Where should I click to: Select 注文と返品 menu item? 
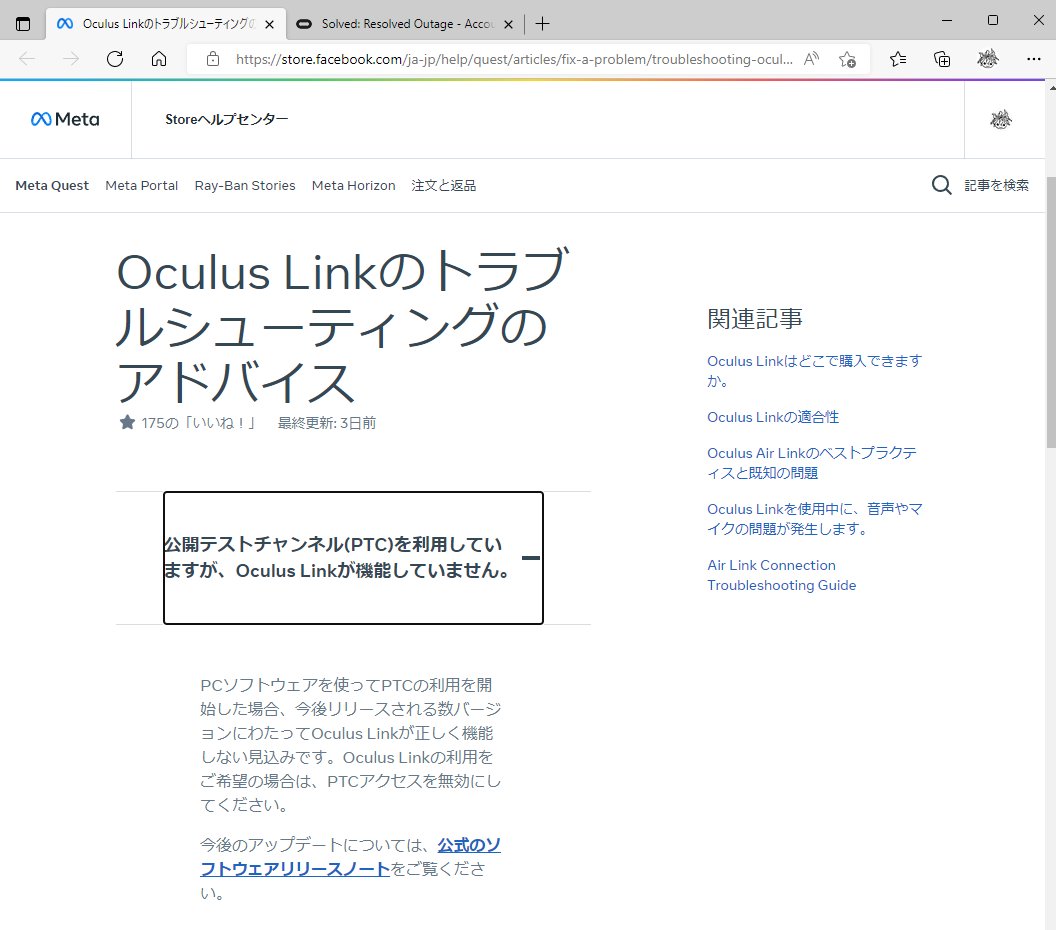coord(444,185)
